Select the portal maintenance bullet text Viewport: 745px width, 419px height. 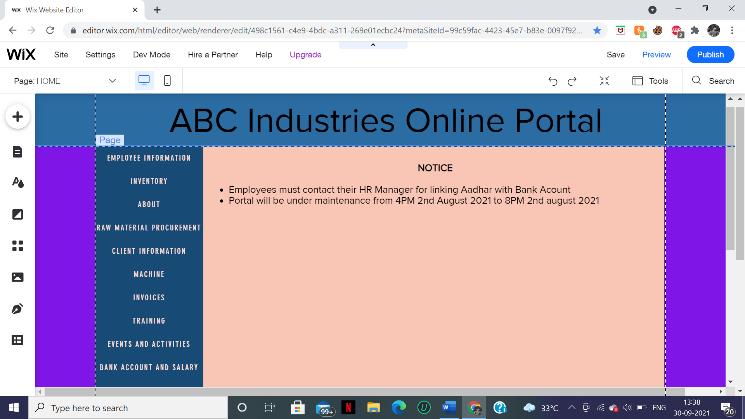coord(414,200)
